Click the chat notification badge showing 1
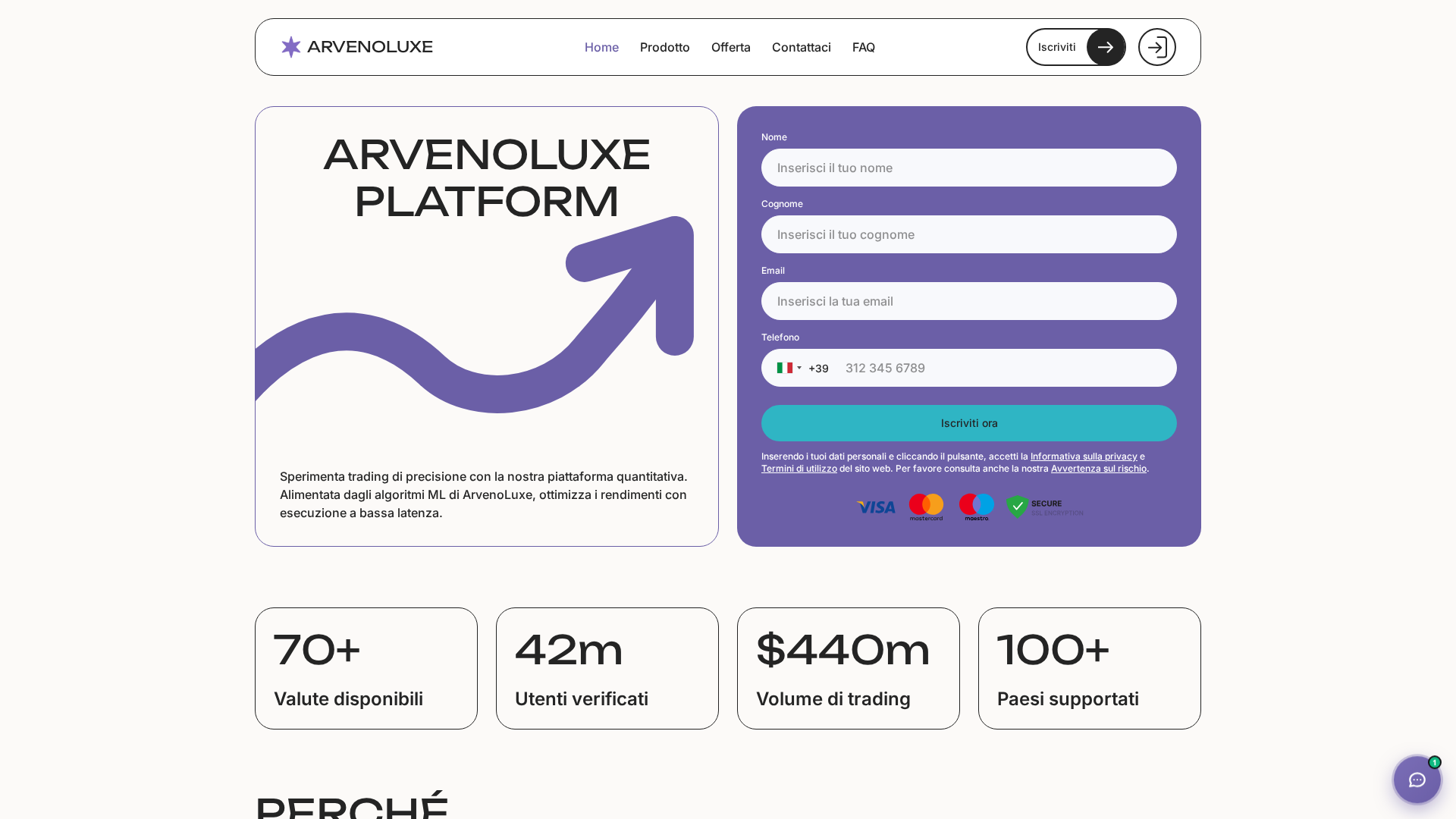Screen dimensions: 1456x819 point(1434,762)
